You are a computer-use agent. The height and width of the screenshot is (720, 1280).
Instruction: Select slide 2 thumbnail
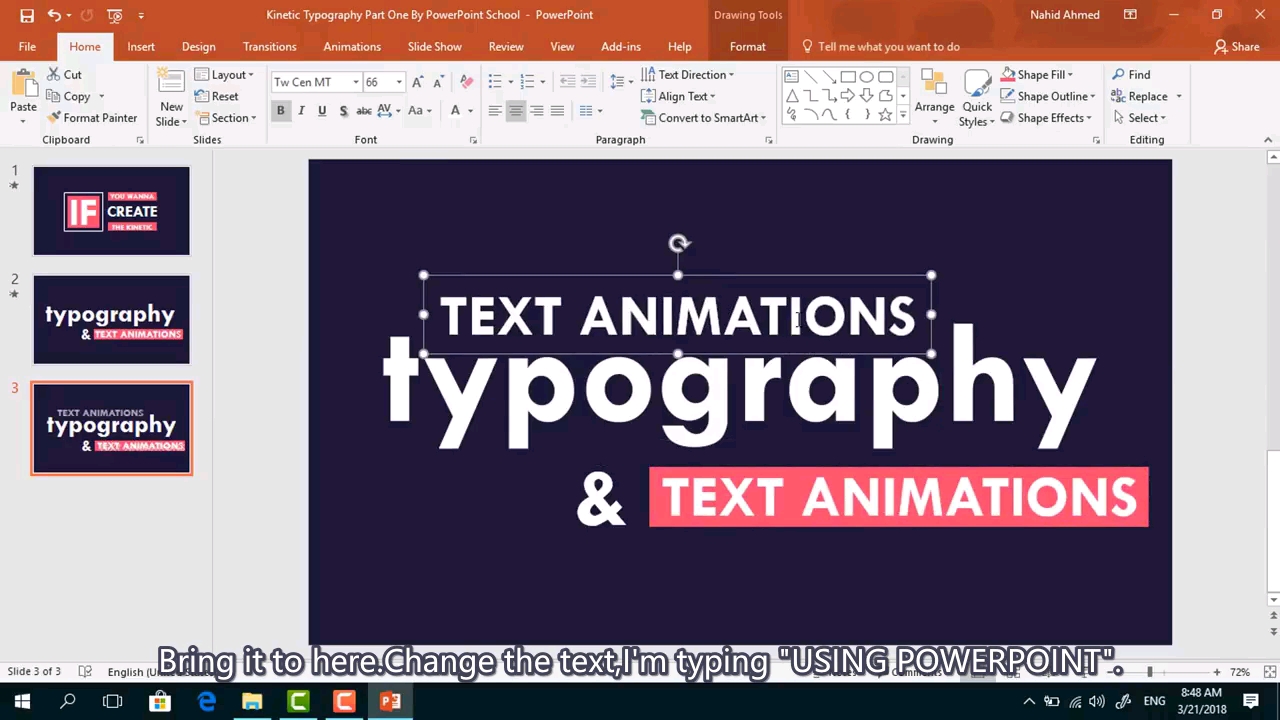111,320
